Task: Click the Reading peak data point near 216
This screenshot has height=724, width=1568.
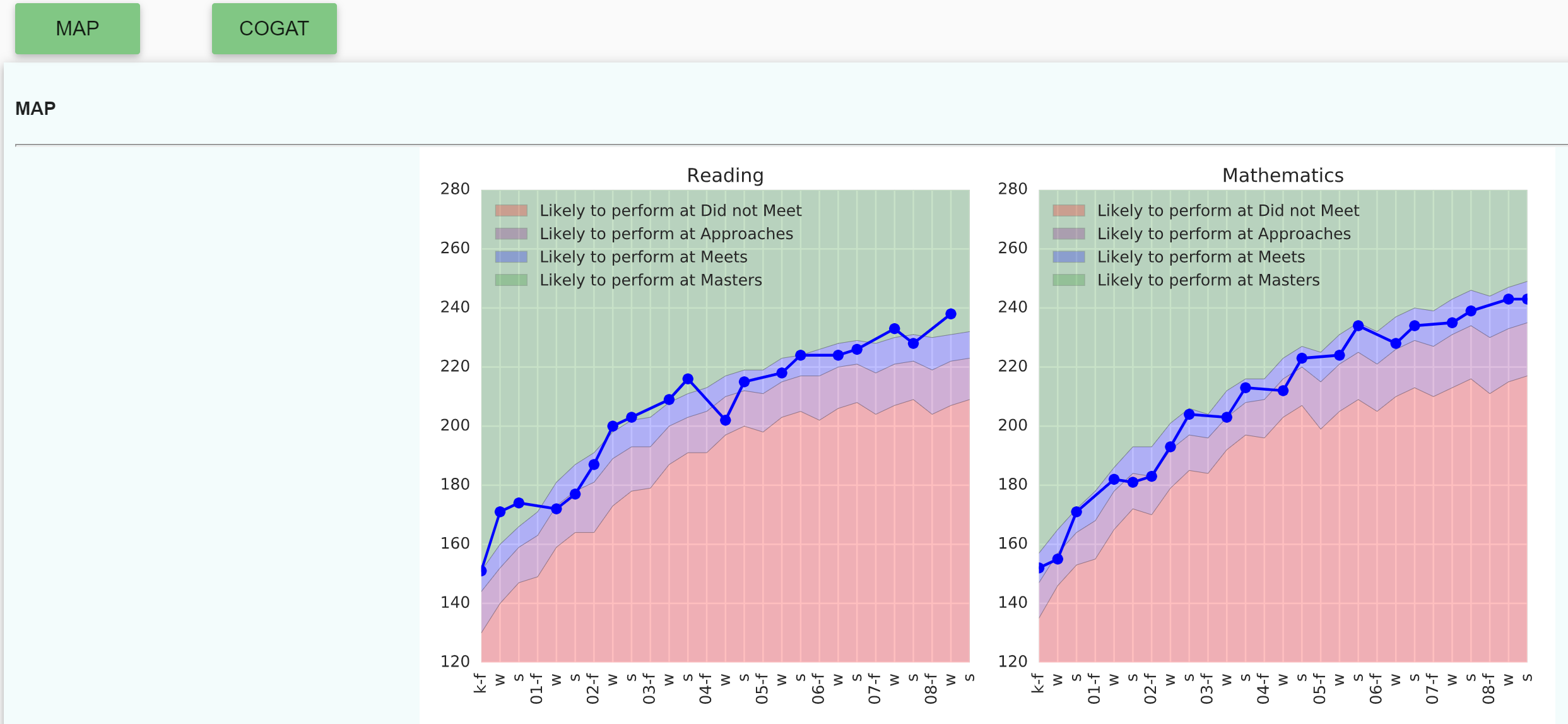Action: 688,379
